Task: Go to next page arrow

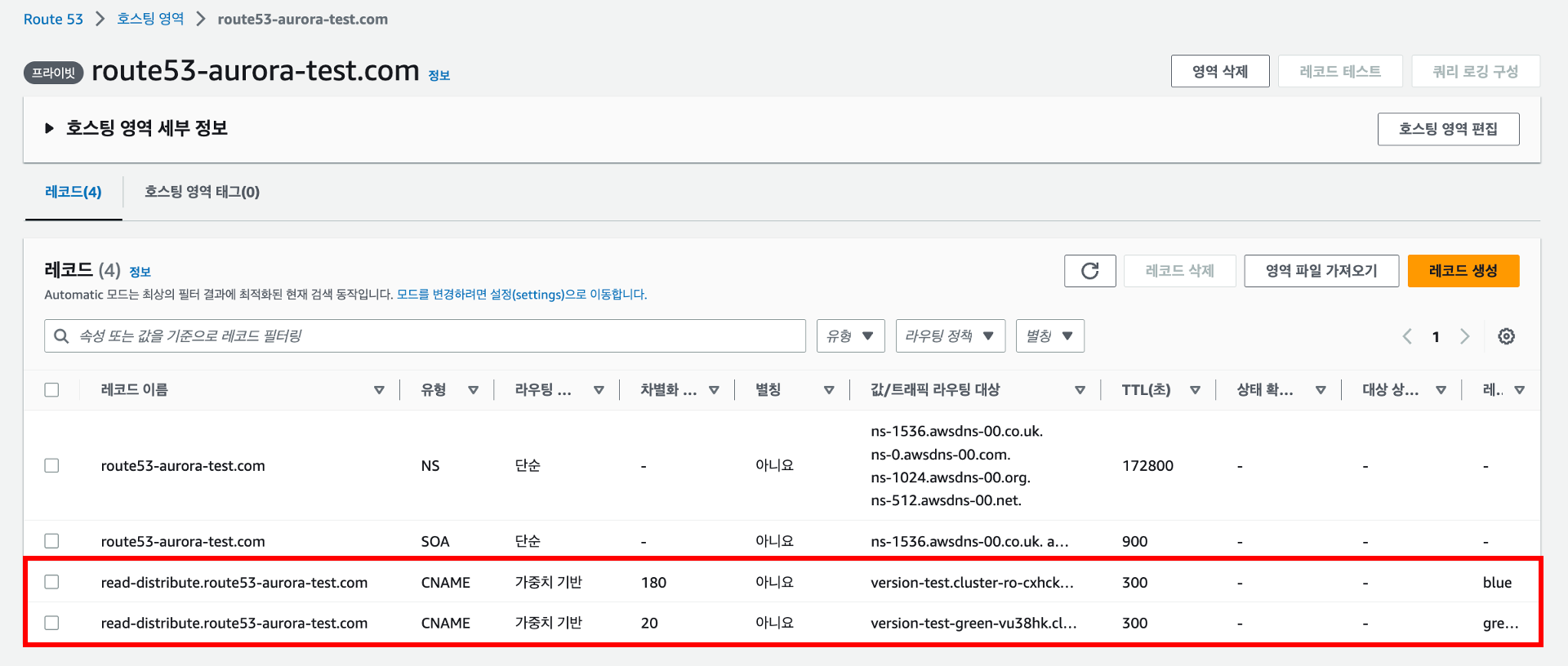Action: pos(1465,336)
